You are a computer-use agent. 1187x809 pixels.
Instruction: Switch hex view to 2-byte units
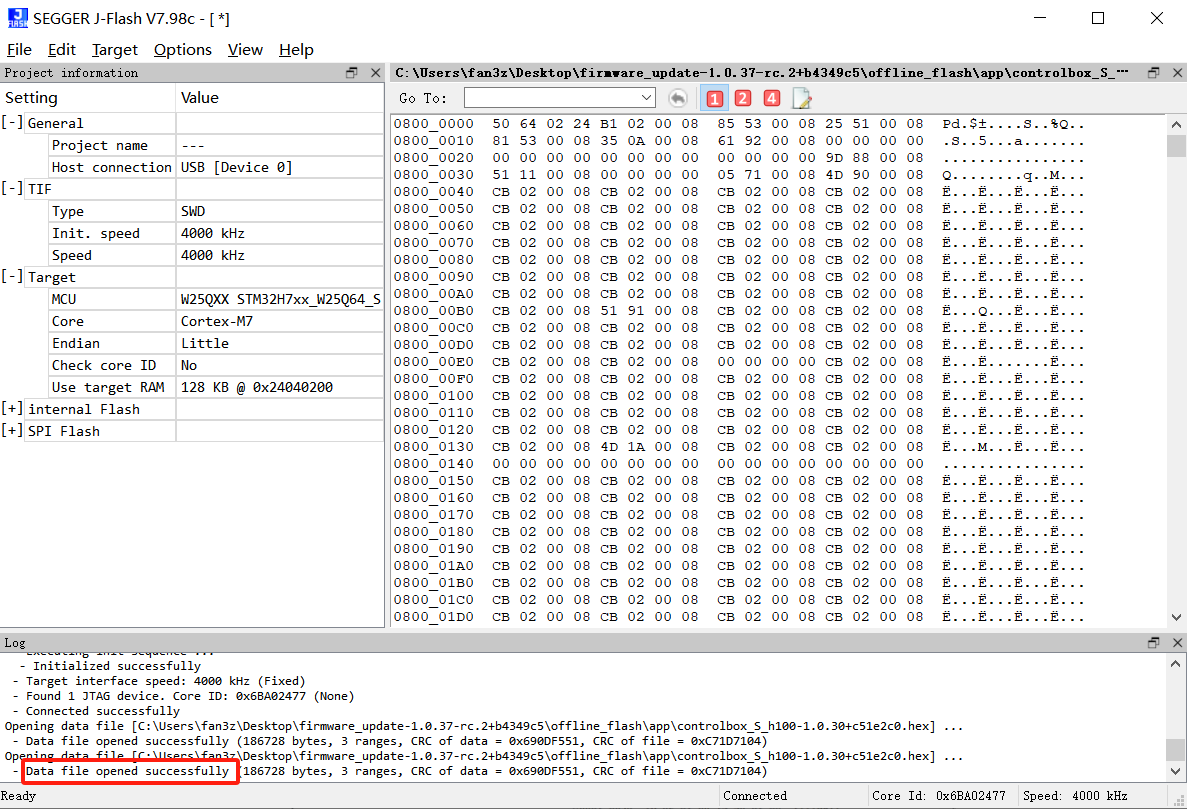coord(743,98)
